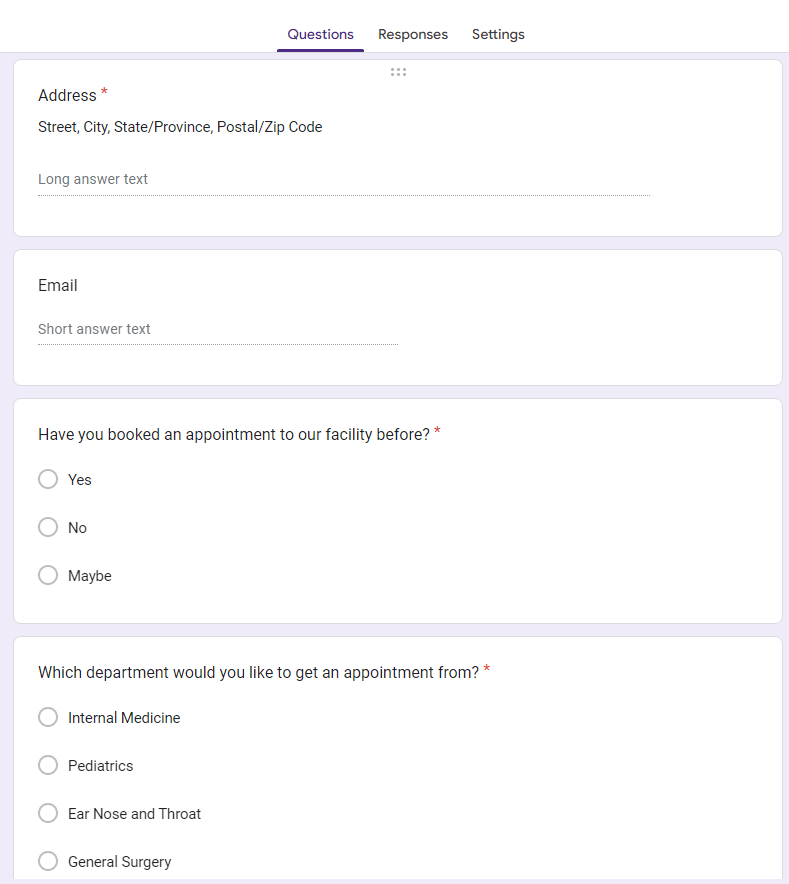Click the Address long answer text field
The width and height of the screenshot is (789, 884).
(343, 180)
